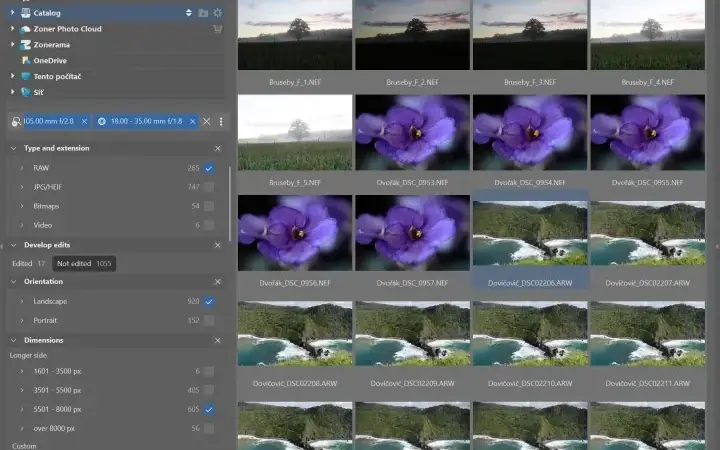Select thumbnail Bruseby_F_5.NEF

295,133
